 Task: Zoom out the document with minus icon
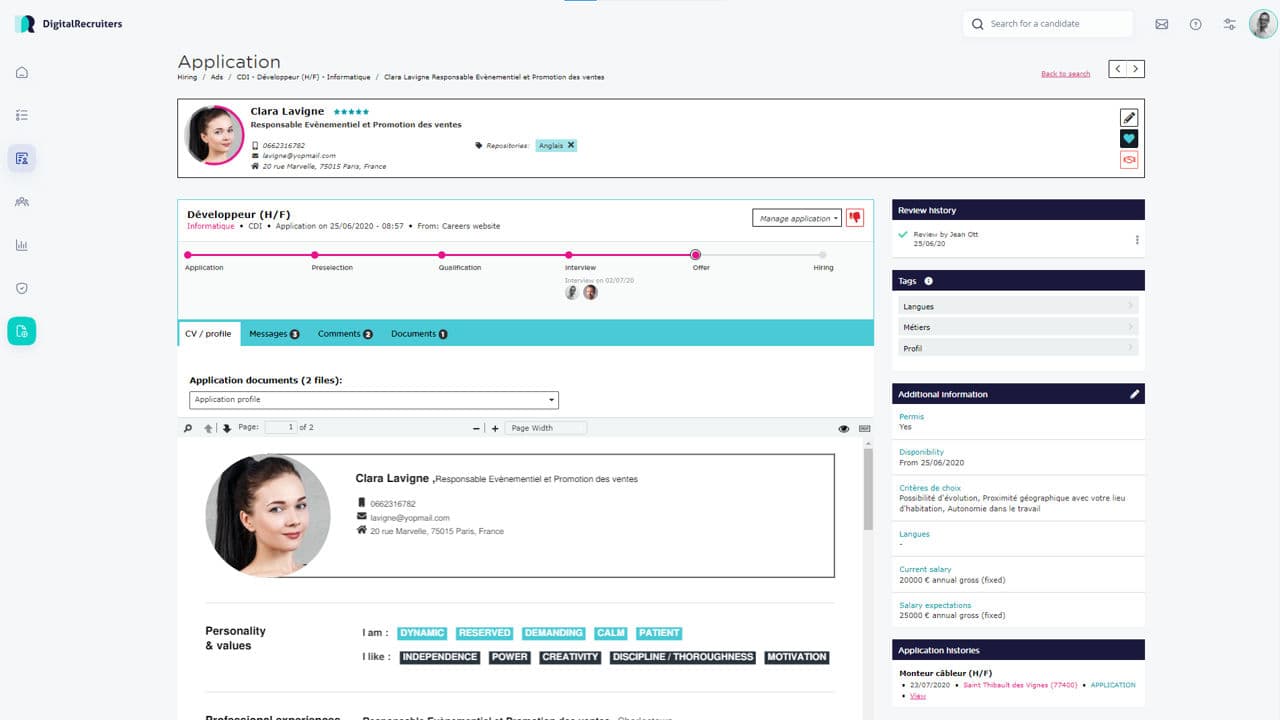477,428
